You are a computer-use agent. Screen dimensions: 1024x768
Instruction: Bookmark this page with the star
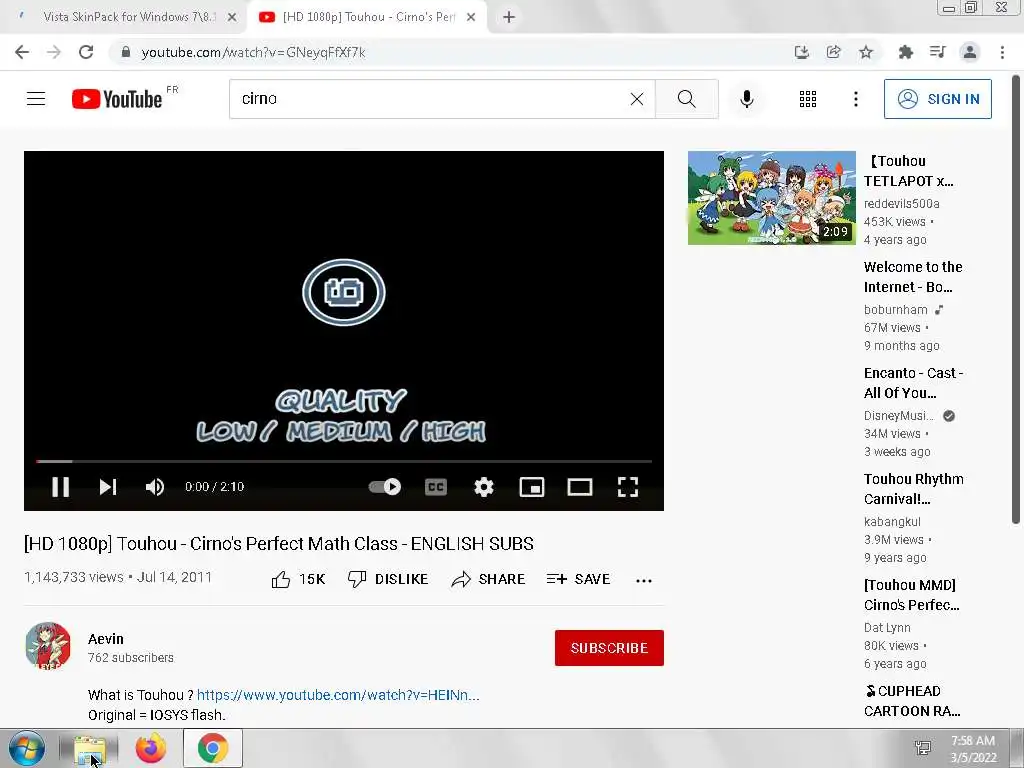point(866,52)
